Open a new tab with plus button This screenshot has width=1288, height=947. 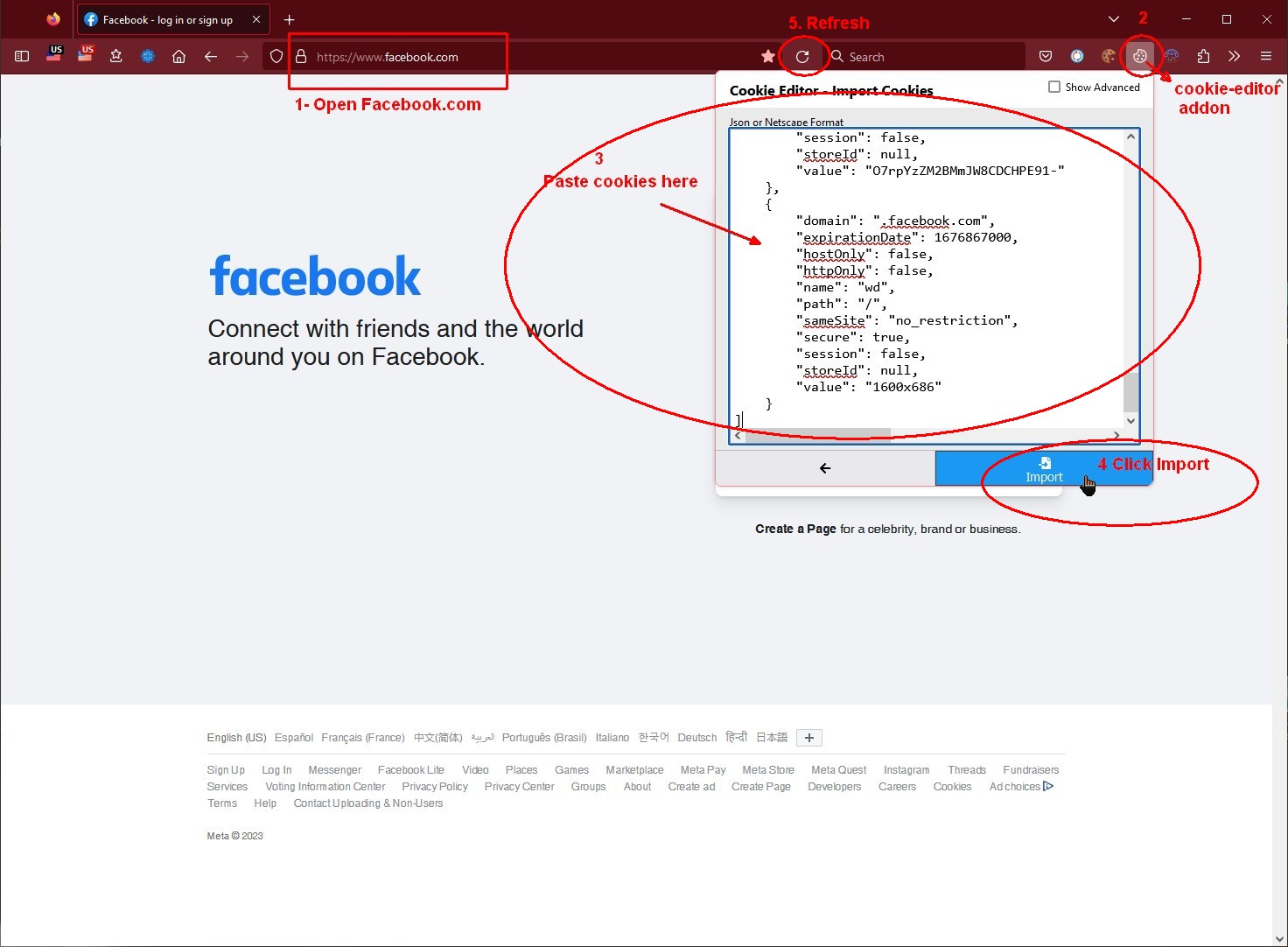289,19
